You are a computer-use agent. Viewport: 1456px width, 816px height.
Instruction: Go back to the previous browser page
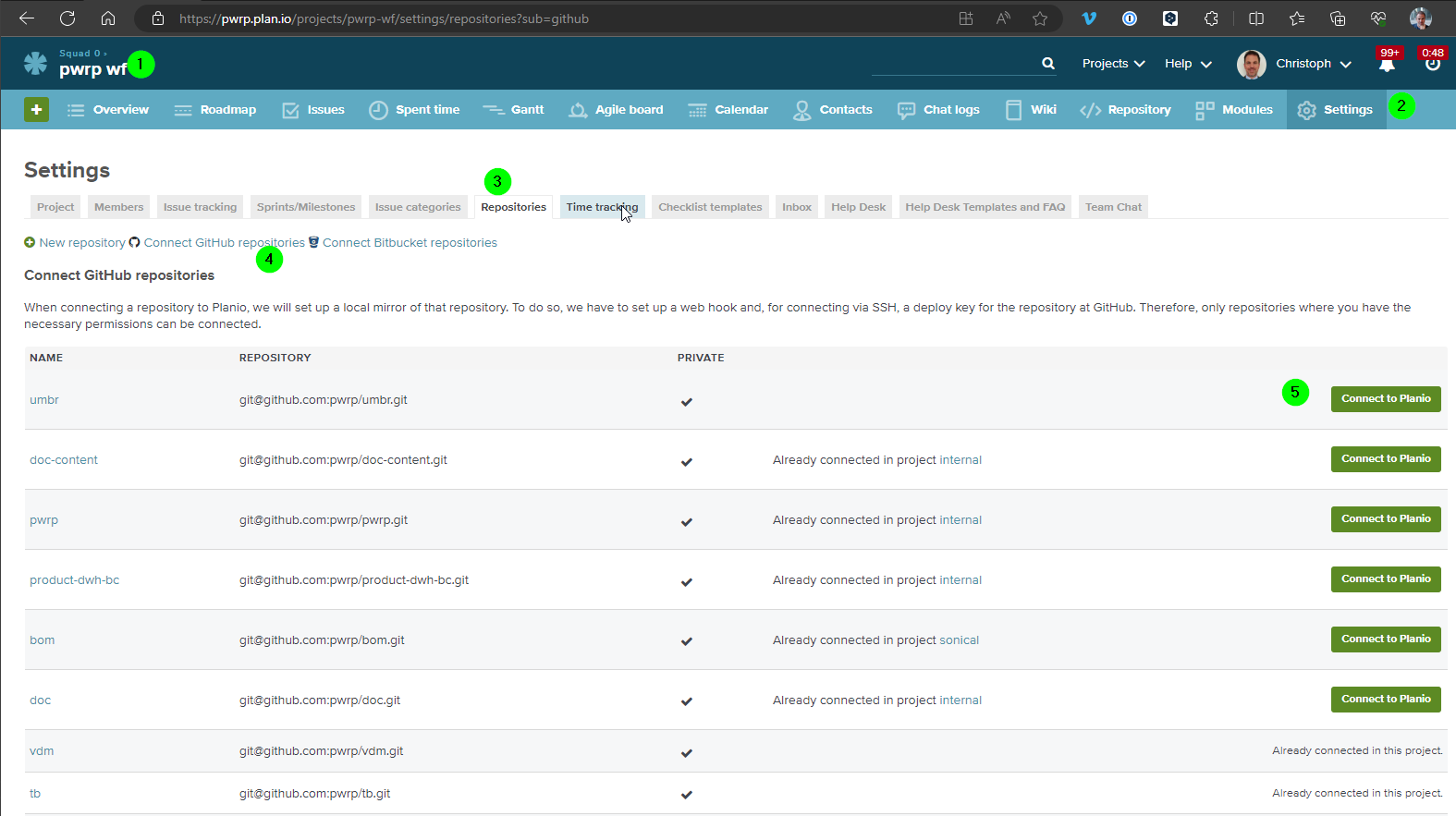[x=27, y=18]
